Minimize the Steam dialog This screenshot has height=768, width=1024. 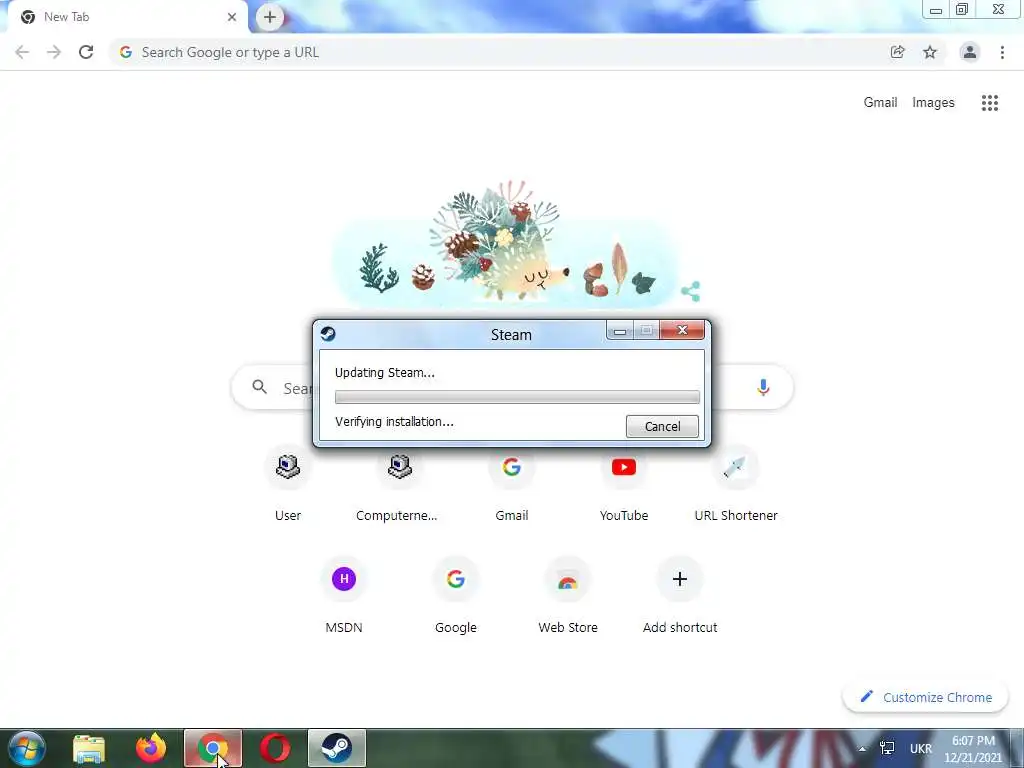coord(620,331)
